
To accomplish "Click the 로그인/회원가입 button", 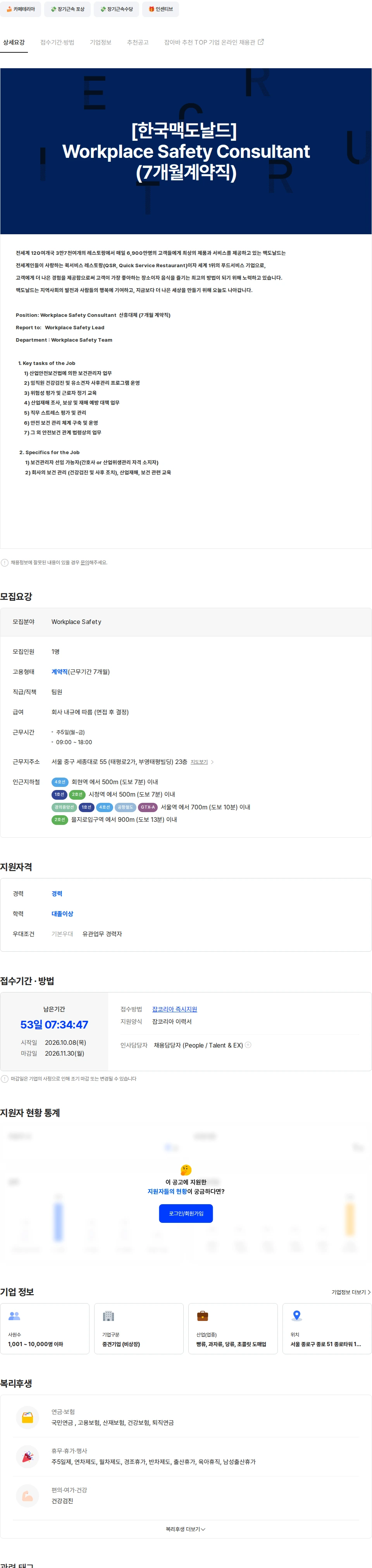I will (186, 1213).
